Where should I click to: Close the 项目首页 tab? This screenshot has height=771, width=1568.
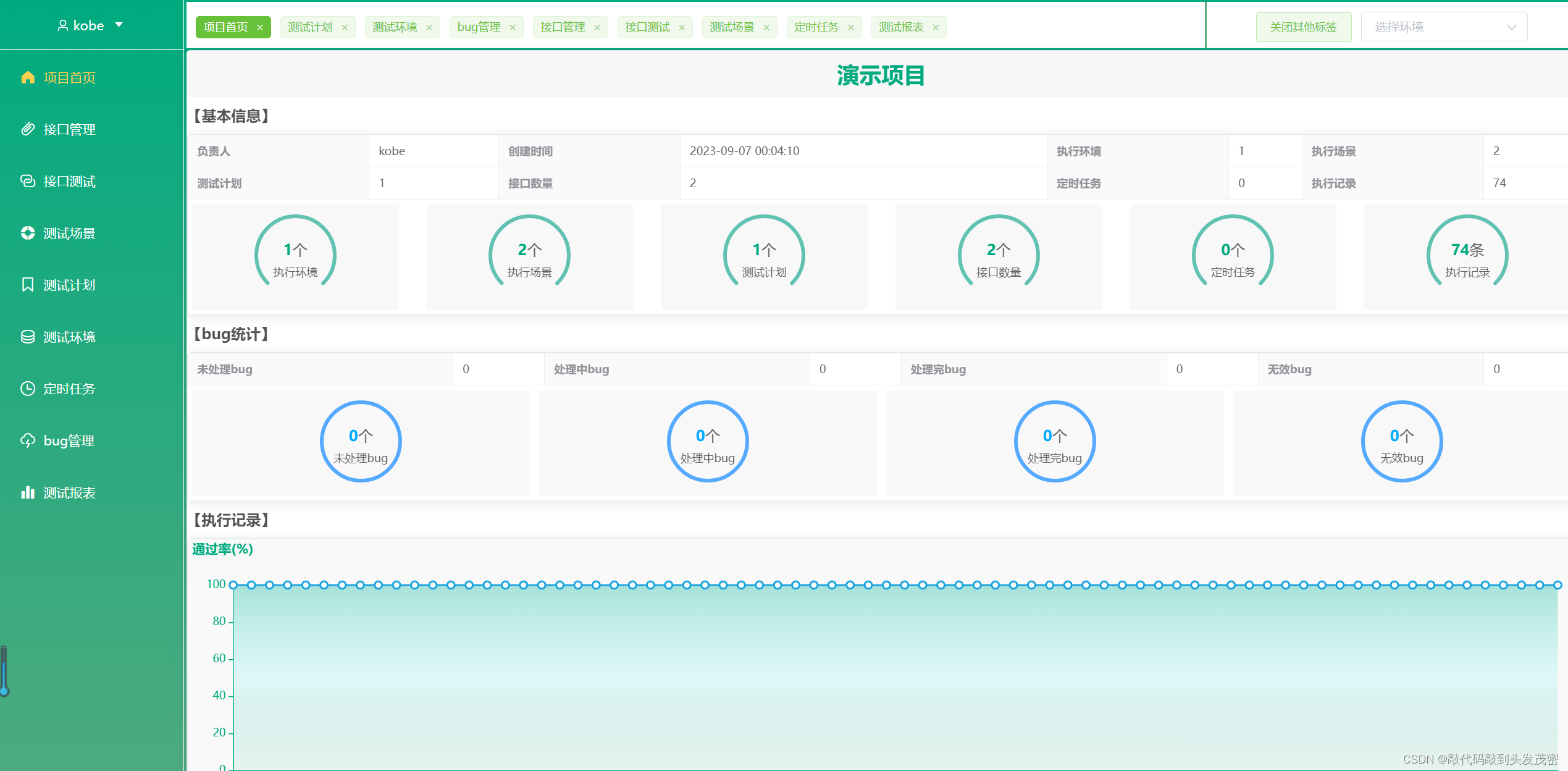pyautogui.click(x=260, y=27)
